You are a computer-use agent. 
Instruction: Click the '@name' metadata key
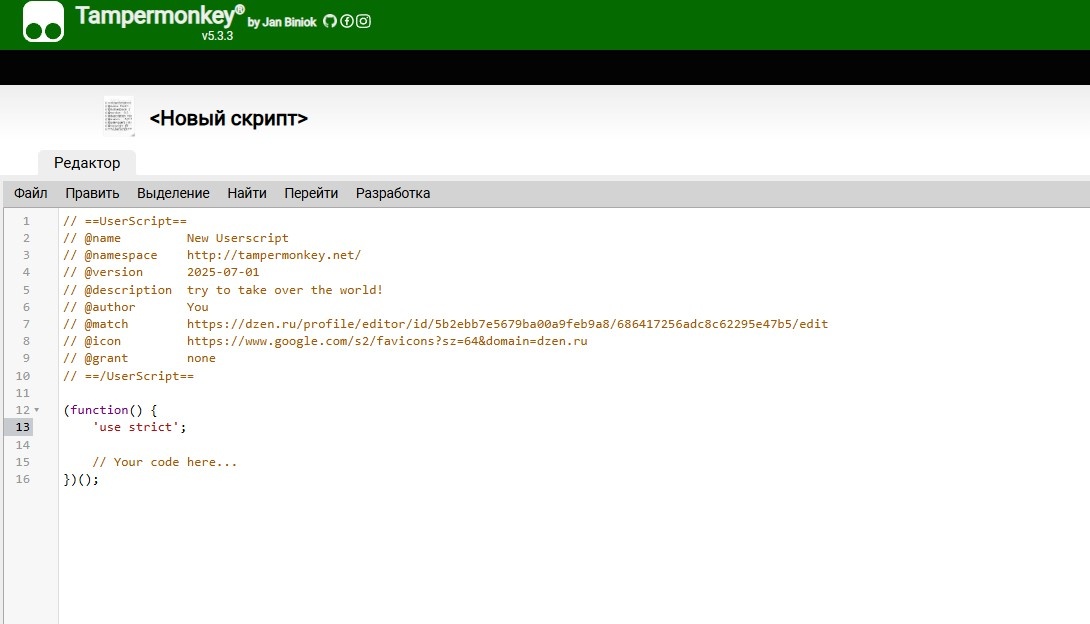[103, 238]
